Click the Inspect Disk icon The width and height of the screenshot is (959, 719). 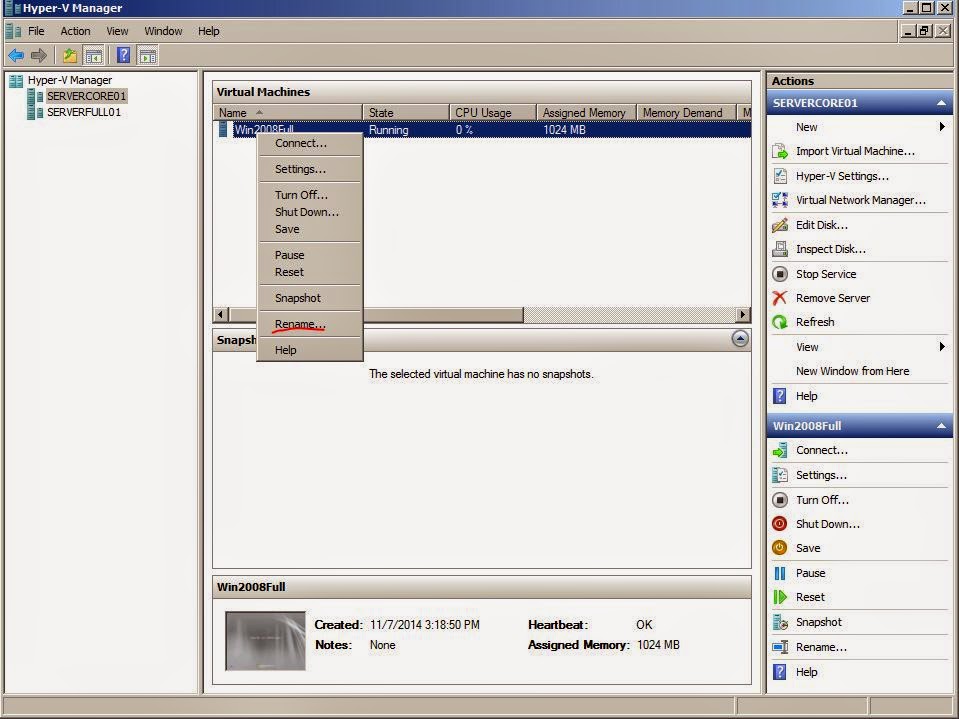(x=780, y=249)
